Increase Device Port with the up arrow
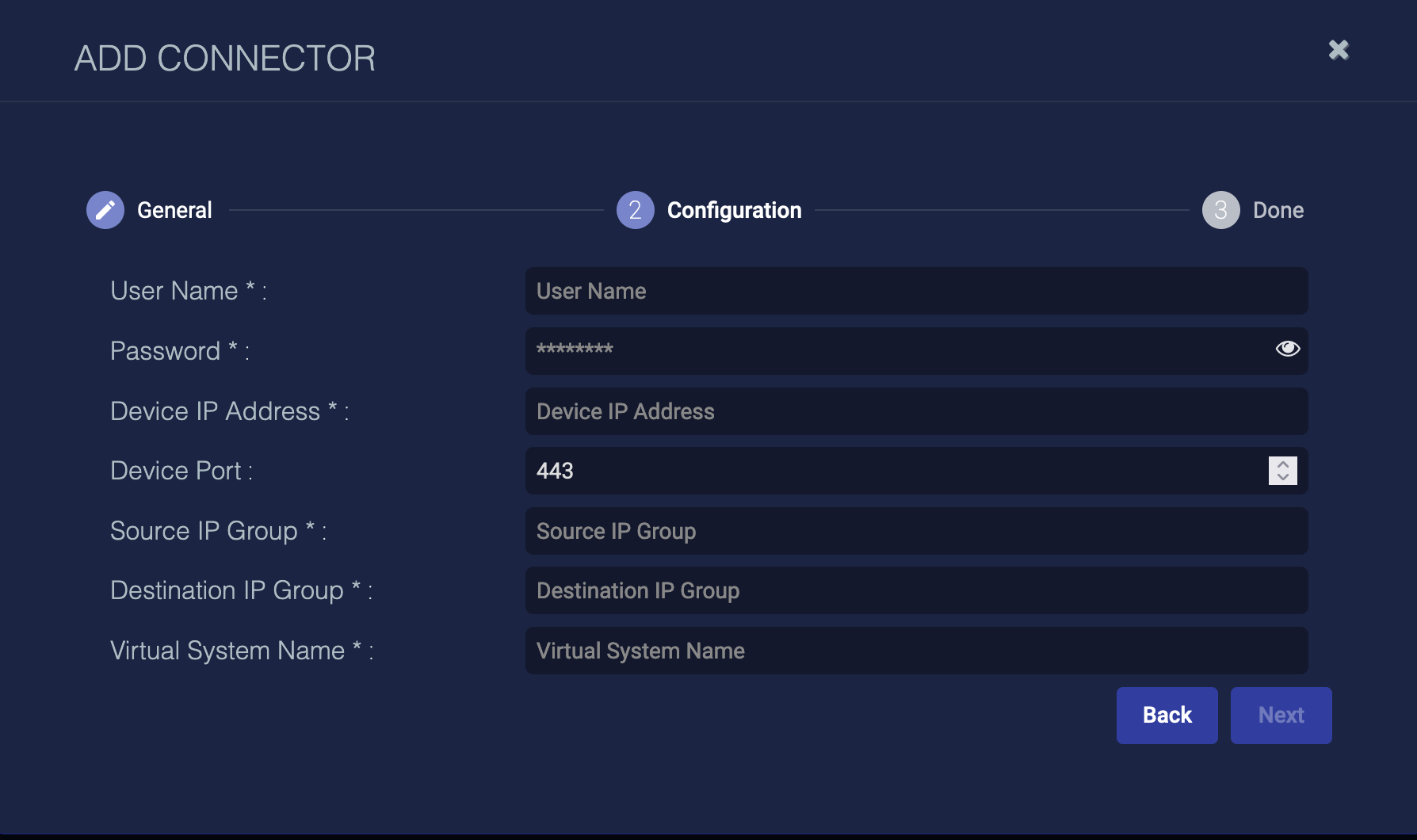Image resolution: width=1417 pixels, height=840 pixels. tap(1283, 464)
